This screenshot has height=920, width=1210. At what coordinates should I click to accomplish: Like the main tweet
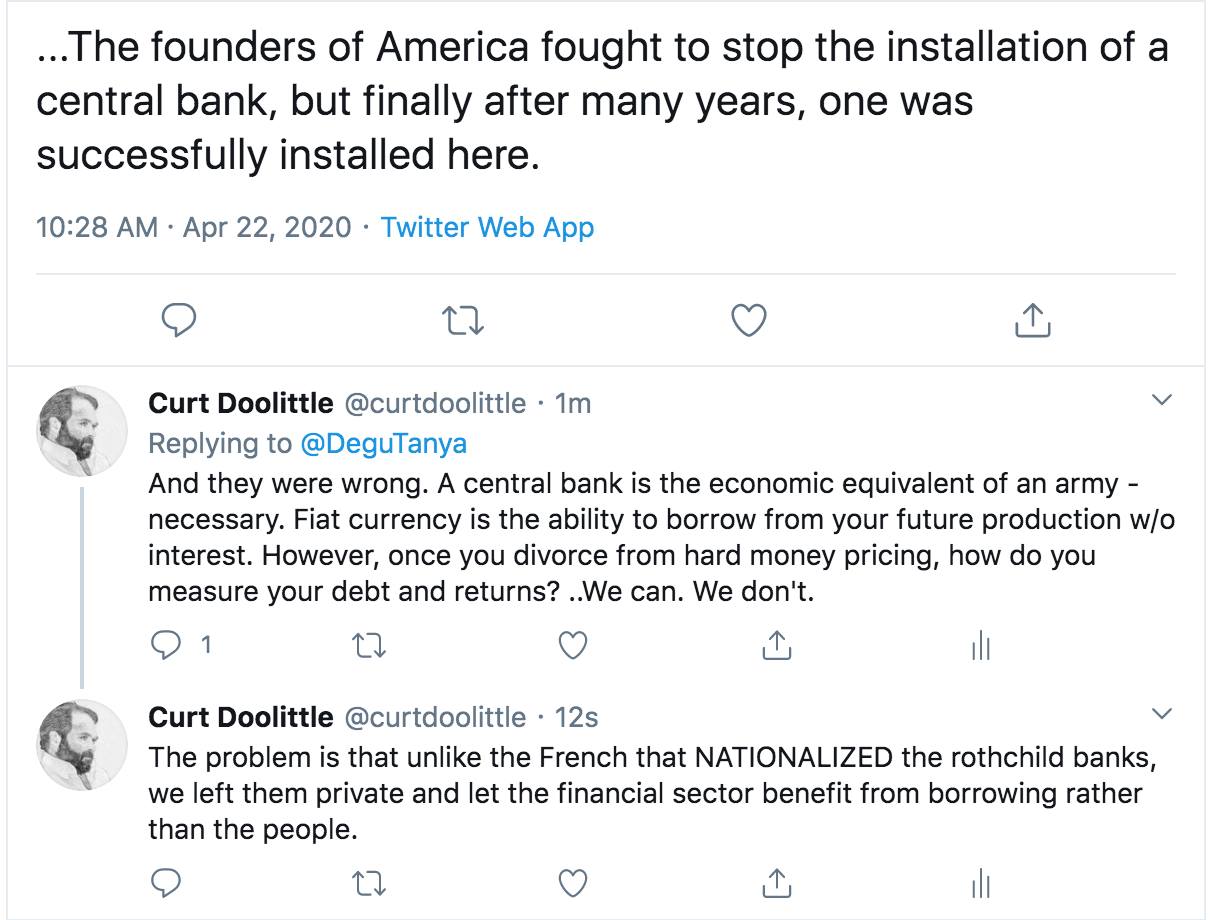pyautogui.click(x=749, y=320)
